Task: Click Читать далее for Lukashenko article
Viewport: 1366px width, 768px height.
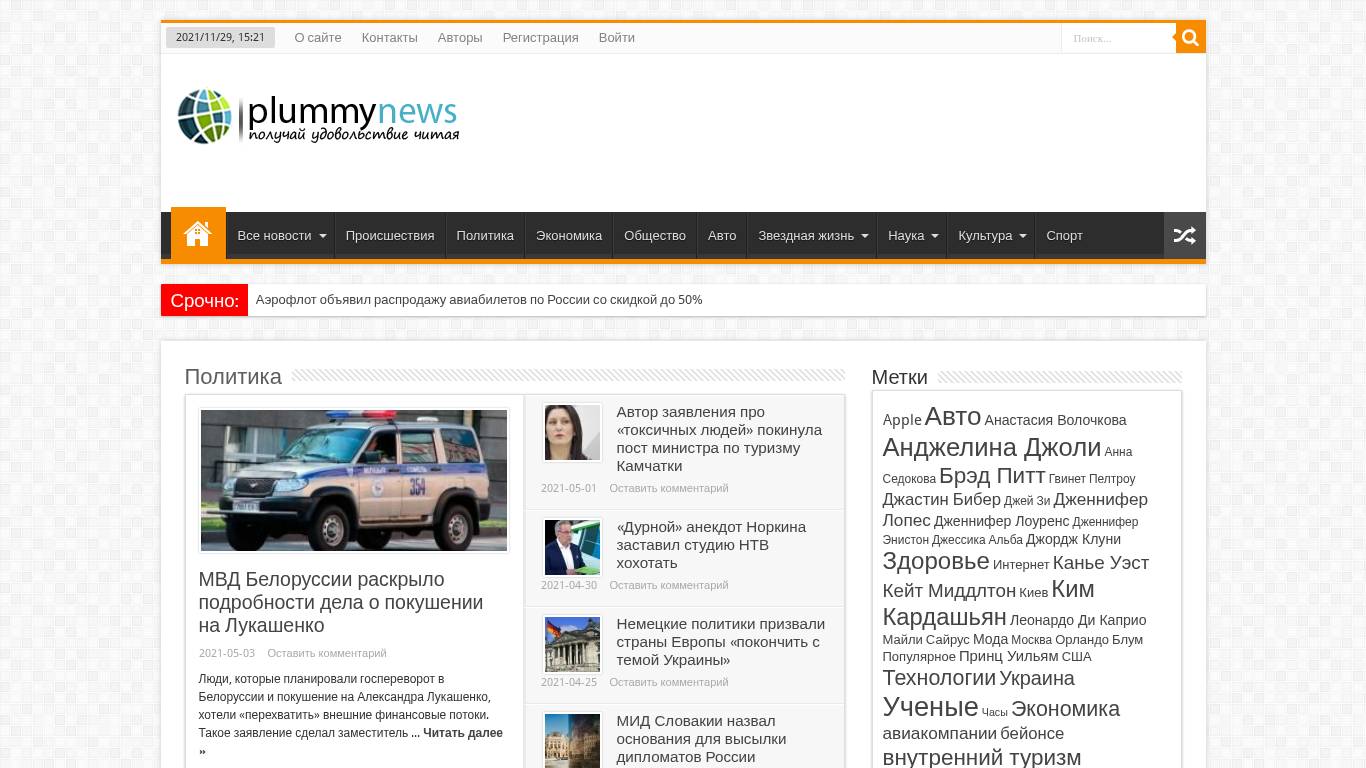Action: click(463, 733)
